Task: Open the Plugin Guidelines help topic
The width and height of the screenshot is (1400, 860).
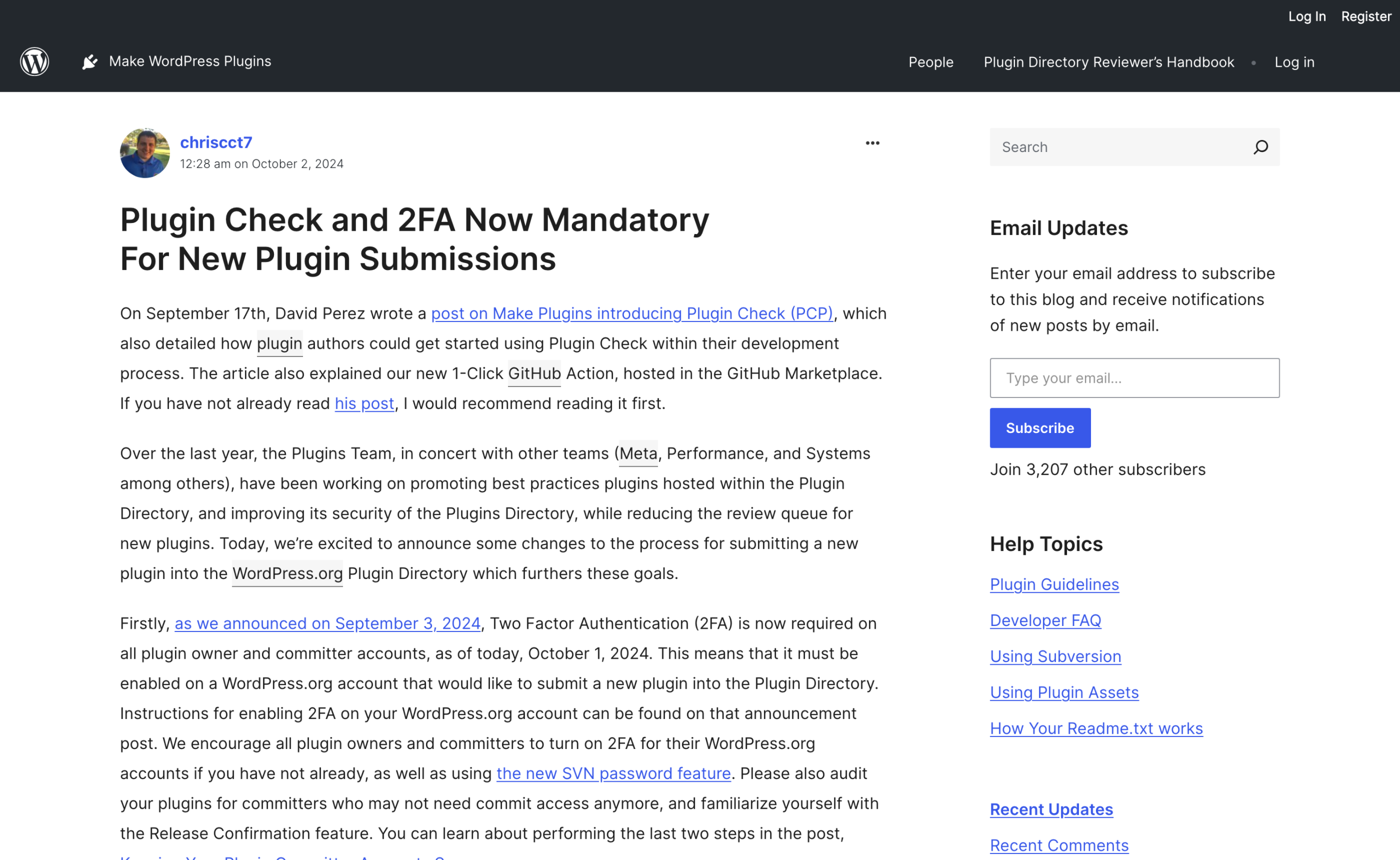Action: (1055, 584)
